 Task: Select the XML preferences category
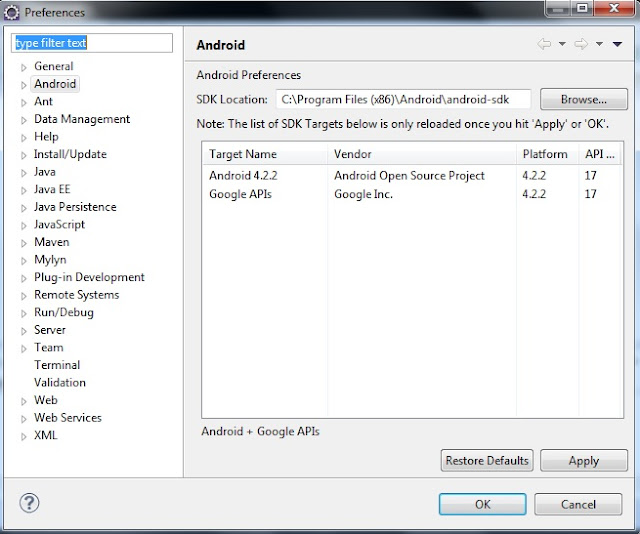(45, 435)
